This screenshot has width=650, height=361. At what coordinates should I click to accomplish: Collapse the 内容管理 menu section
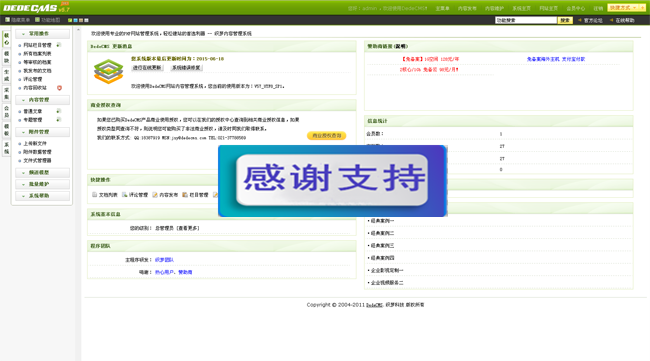tap(42, 100)
